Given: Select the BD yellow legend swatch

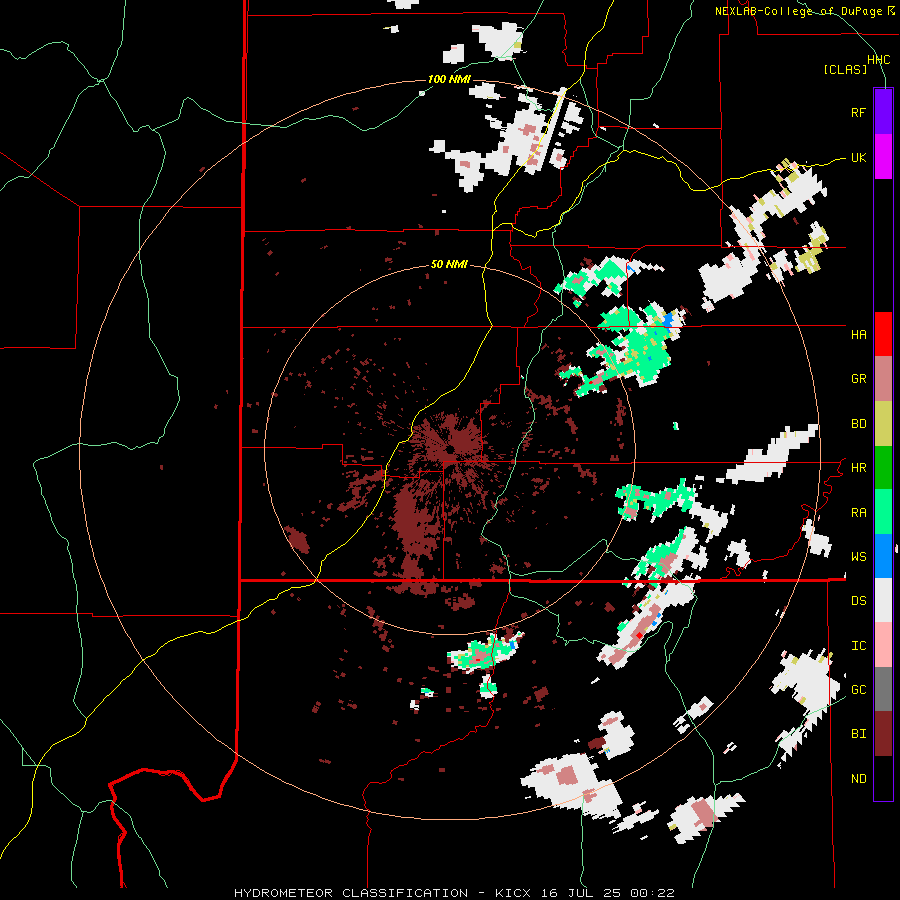Looking at the screenshot, I should tap(883, 424).
